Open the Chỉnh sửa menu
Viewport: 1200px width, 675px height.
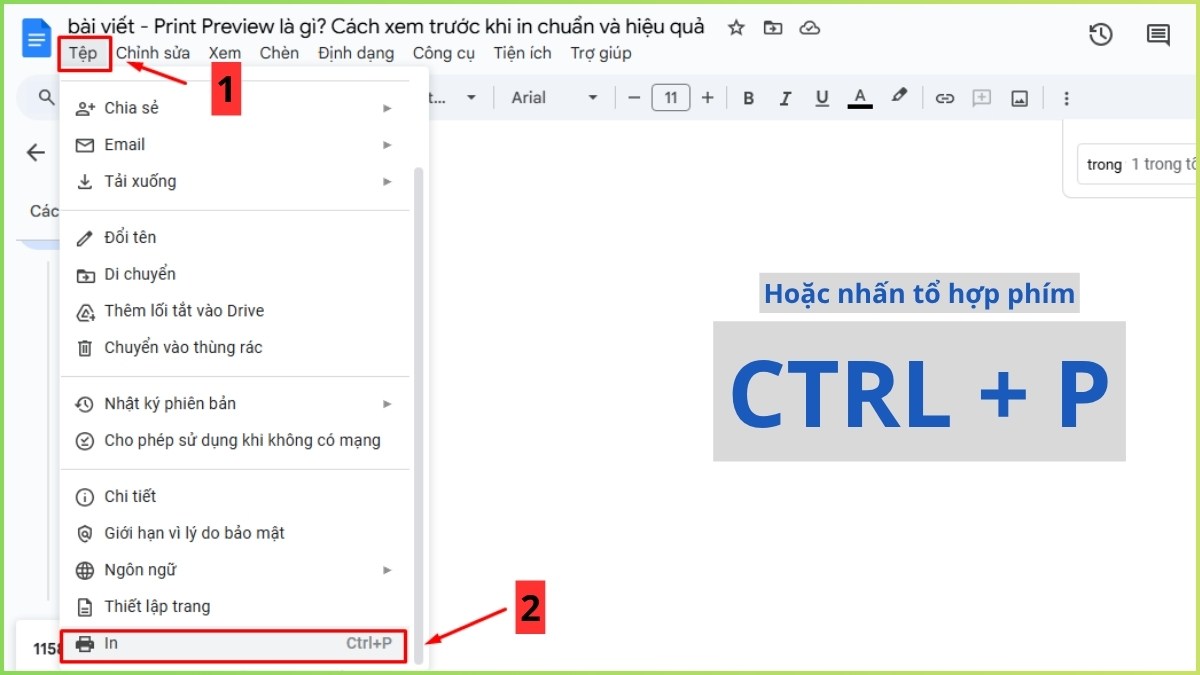pyautogui.click(x=153, y=53)
